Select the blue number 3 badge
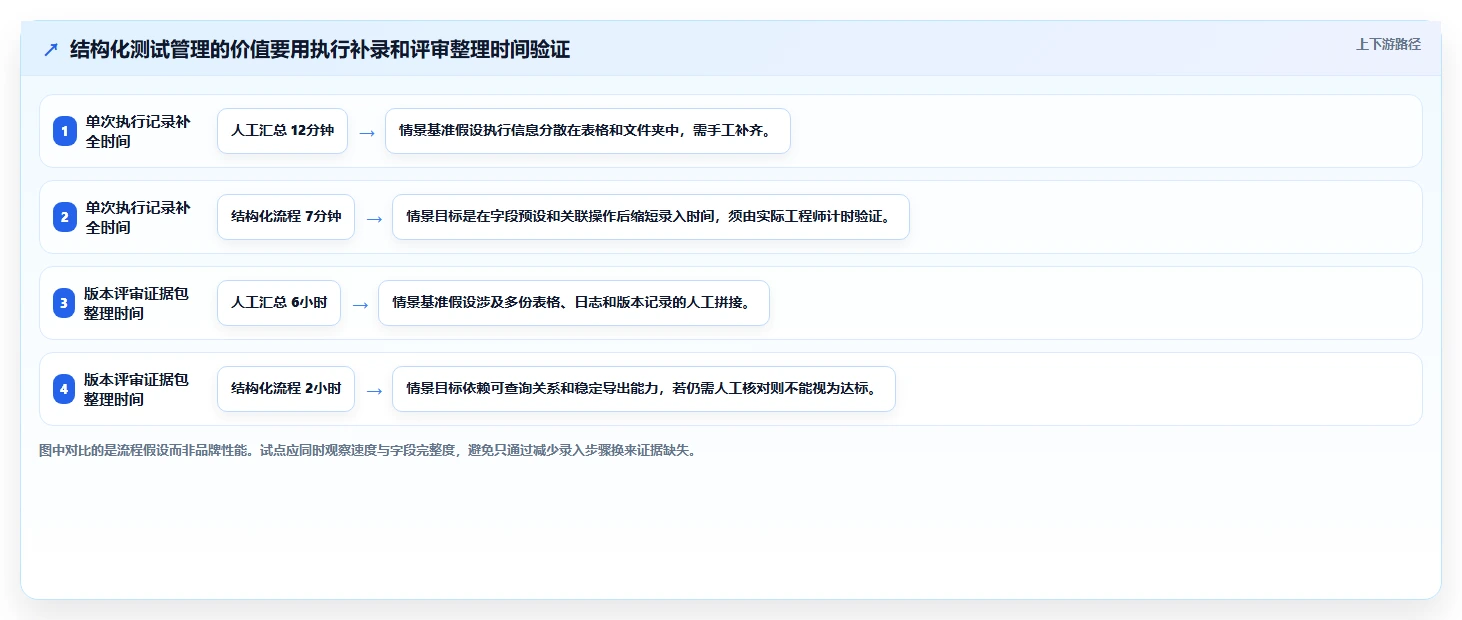The height and width of the screenshot is (620, 1462). [65, 303]
